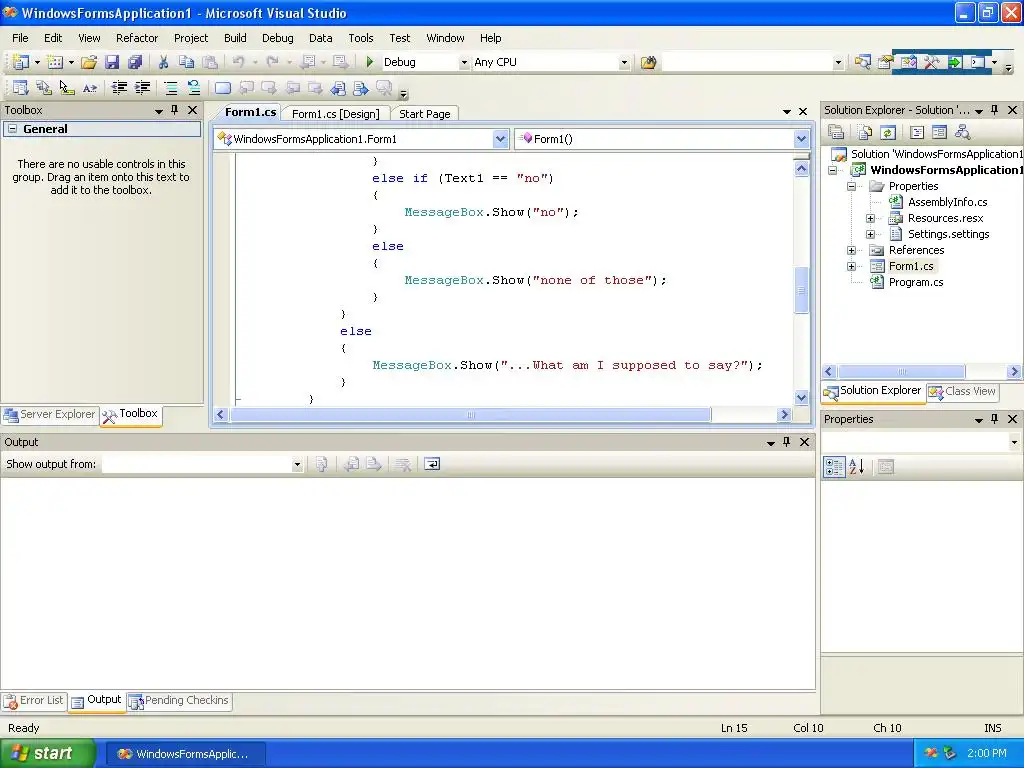Increase line indent in the text editor toolbar

coord(142,88)
